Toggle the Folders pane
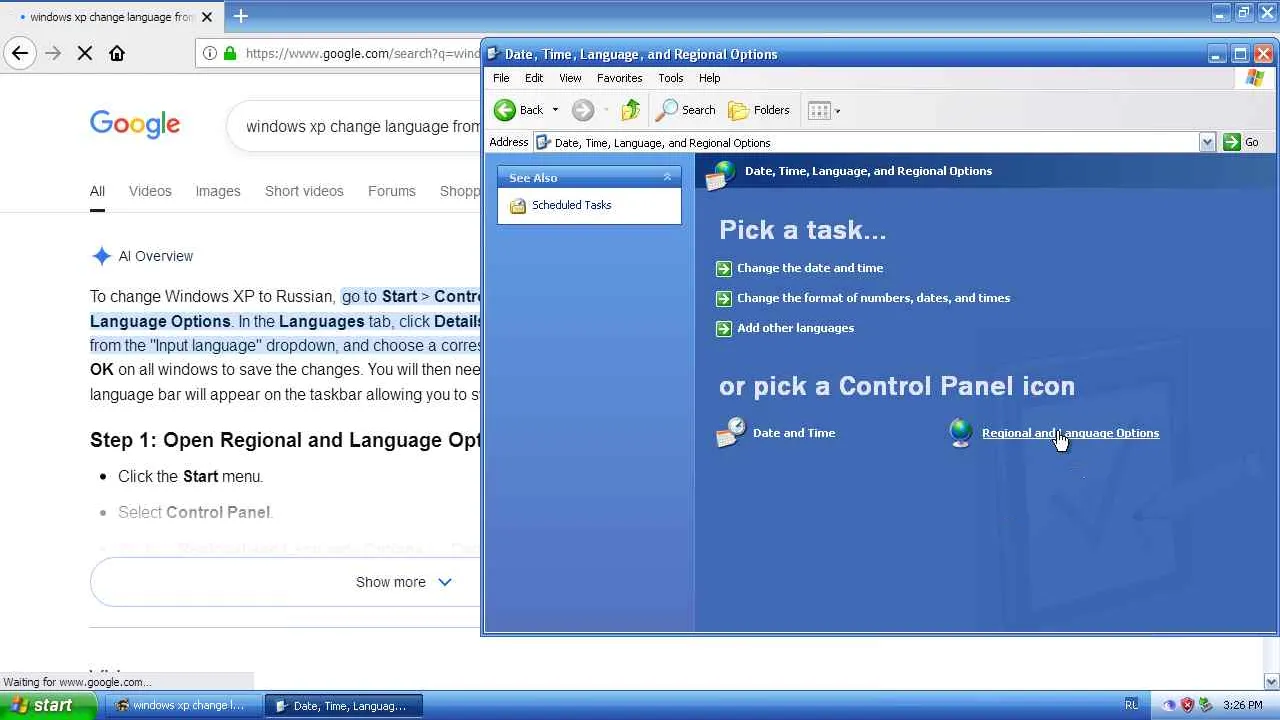 [759, 110]
